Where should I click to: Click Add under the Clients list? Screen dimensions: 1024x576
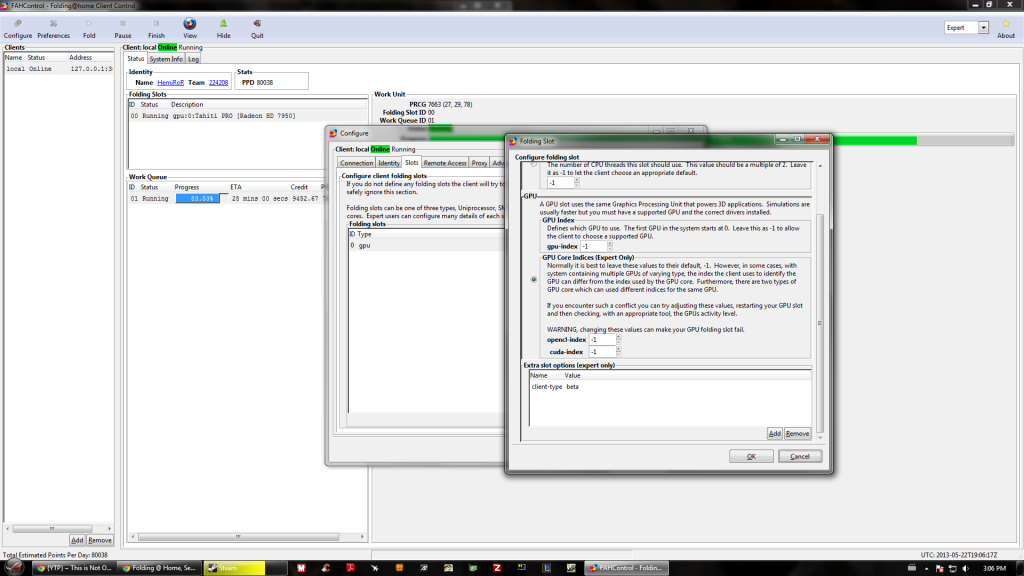tap(77, 540)
